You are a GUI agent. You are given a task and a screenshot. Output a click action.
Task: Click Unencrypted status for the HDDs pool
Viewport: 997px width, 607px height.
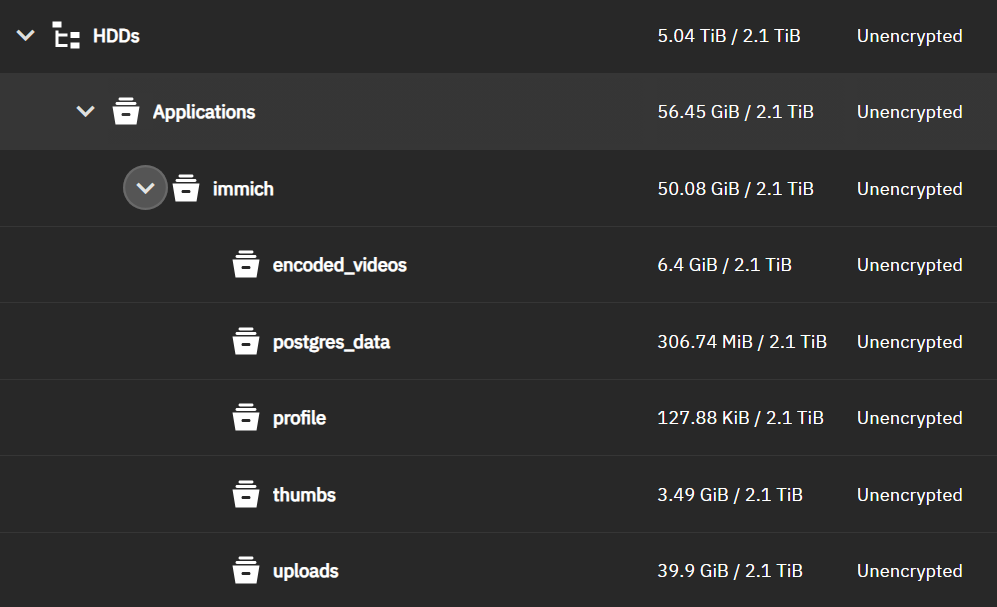[x=909, y=35]
